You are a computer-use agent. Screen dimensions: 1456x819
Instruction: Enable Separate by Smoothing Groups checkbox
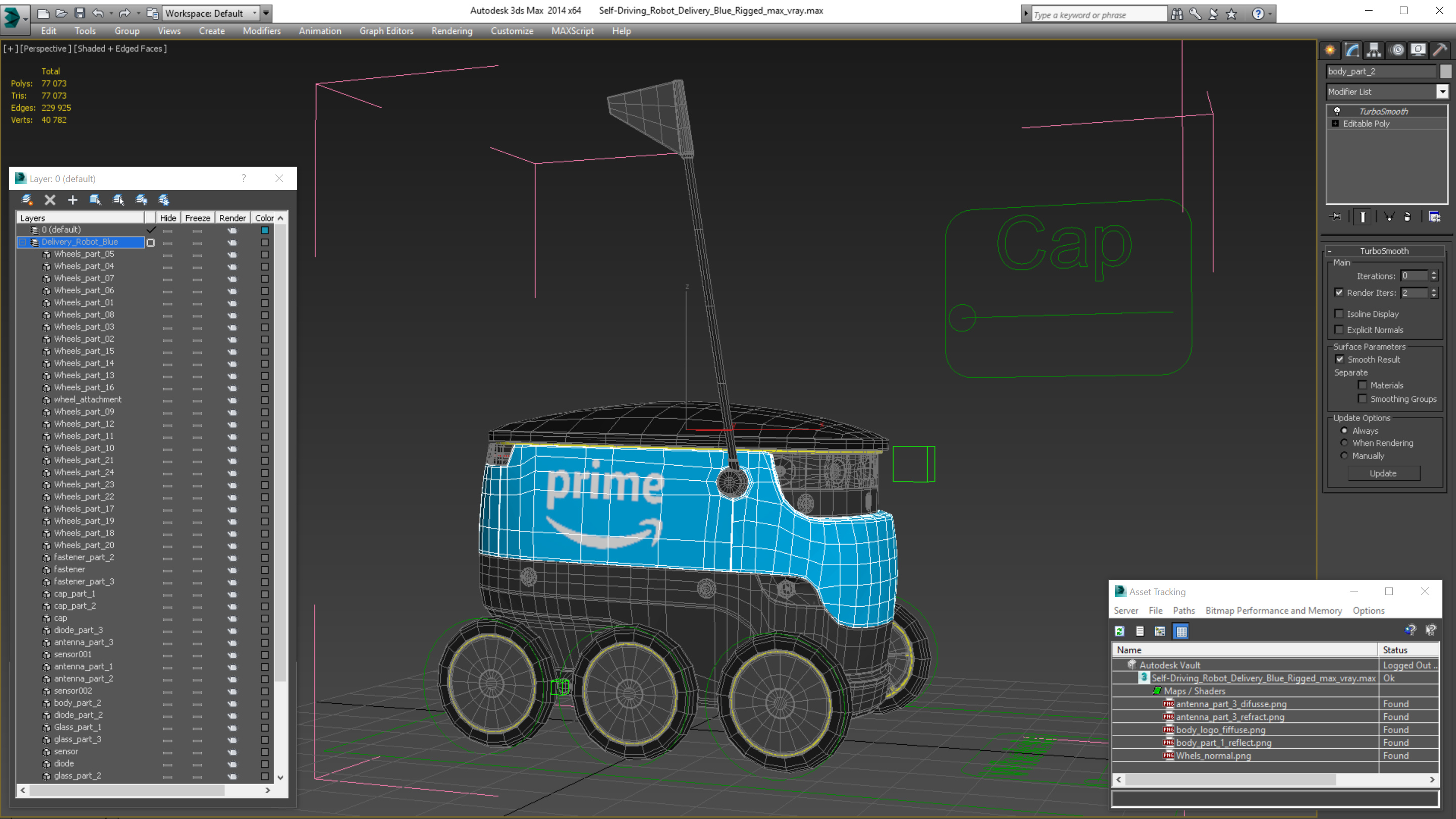coord(1362,399)
